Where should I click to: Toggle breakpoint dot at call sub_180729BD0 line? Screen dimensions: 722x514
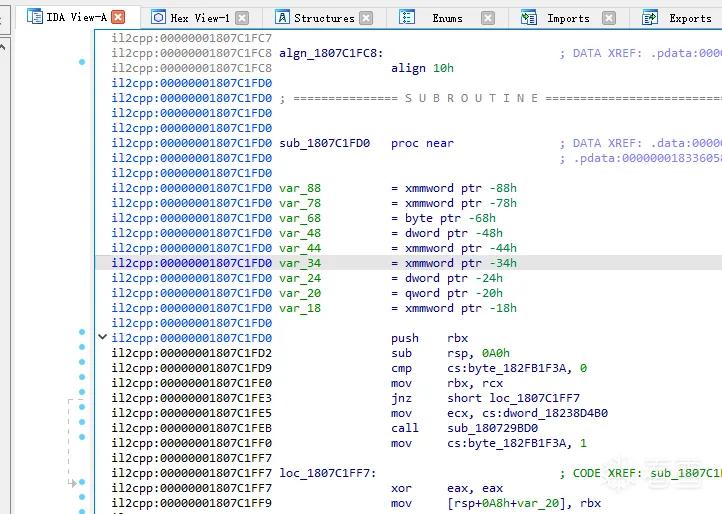(82, 422)
